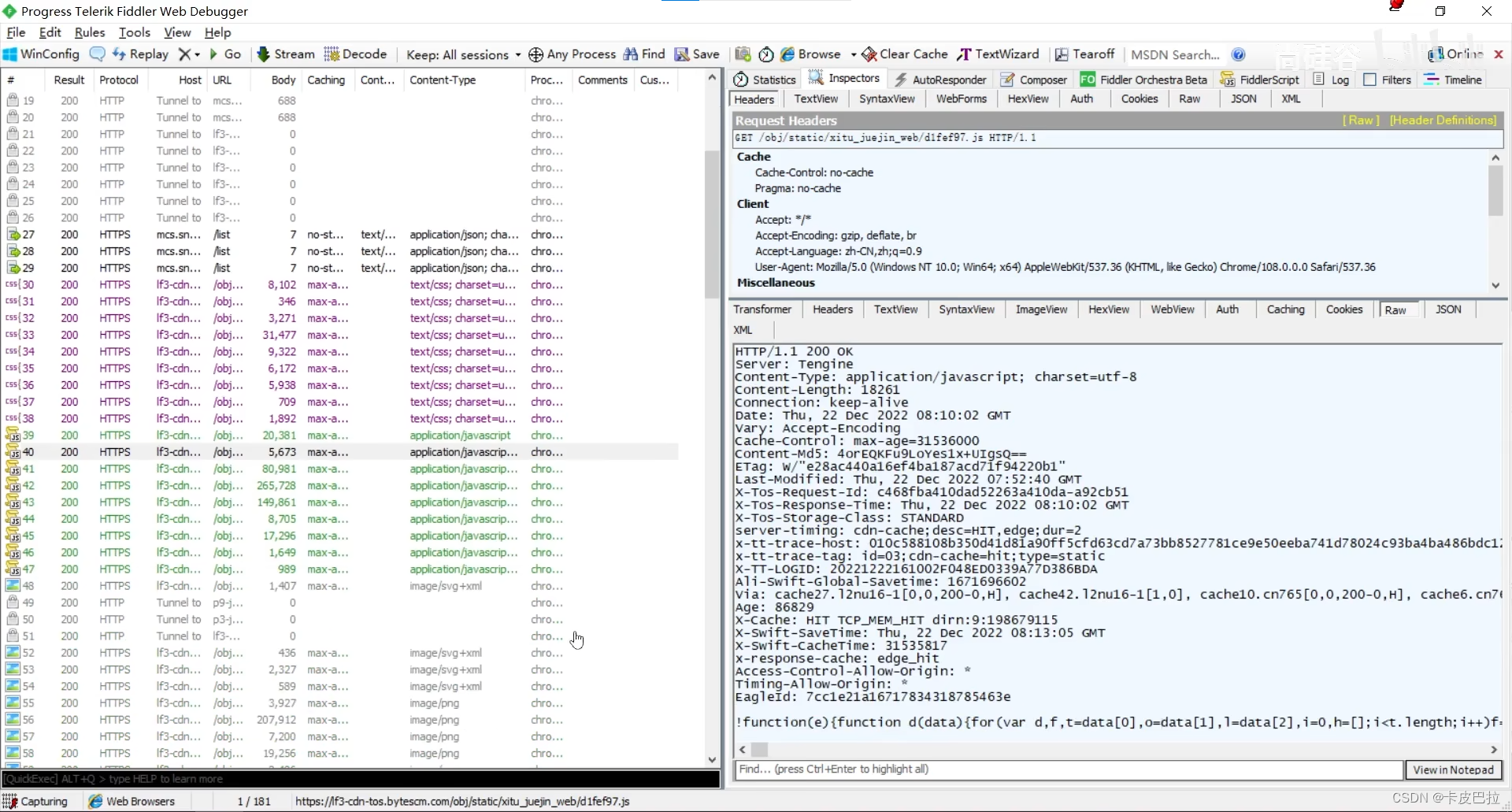Viewport: 1512px width, 812px height.
Task: Open the Timeline tab
Action: [1453, 80]
